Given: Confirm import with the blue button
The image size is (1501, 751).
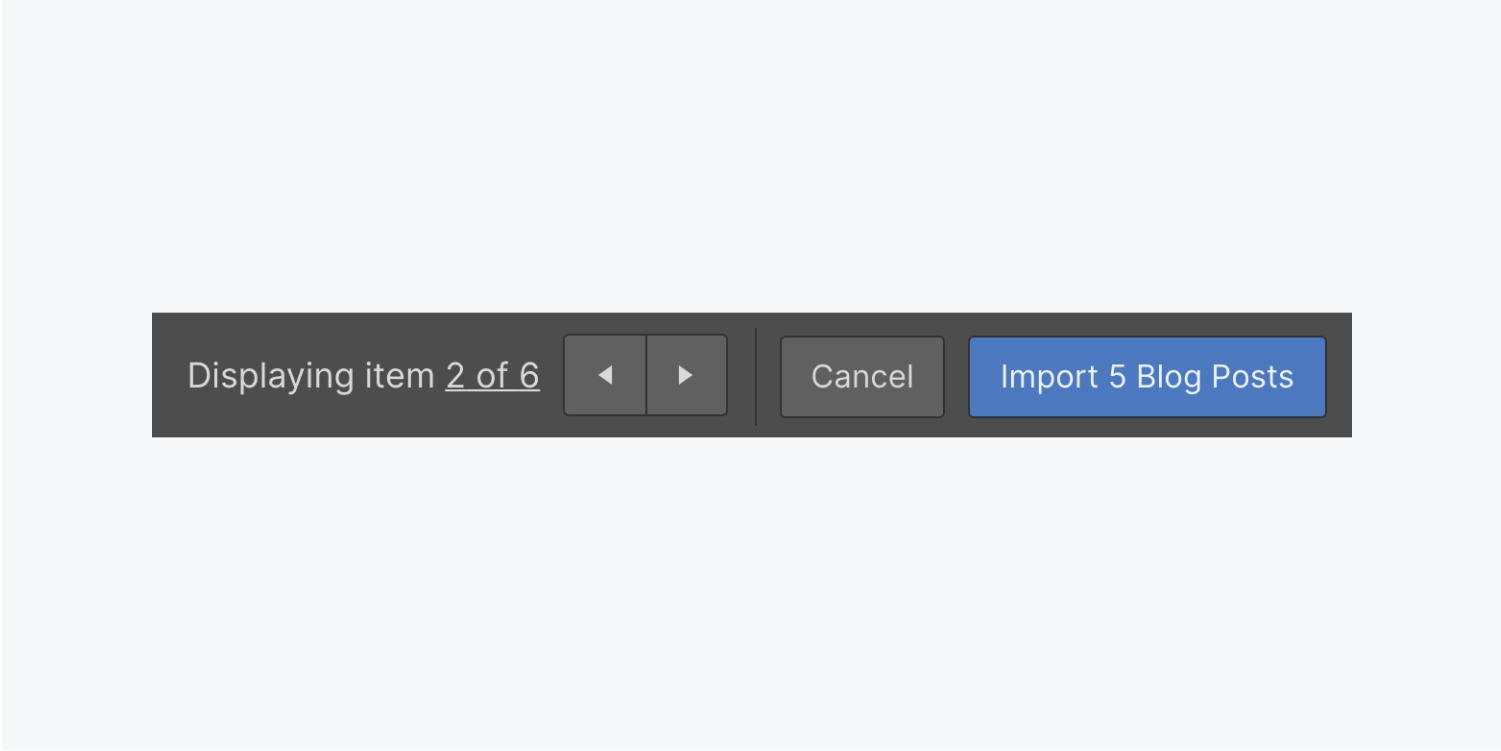Looking at the screenshot, I should click(x=1147, y=377).
